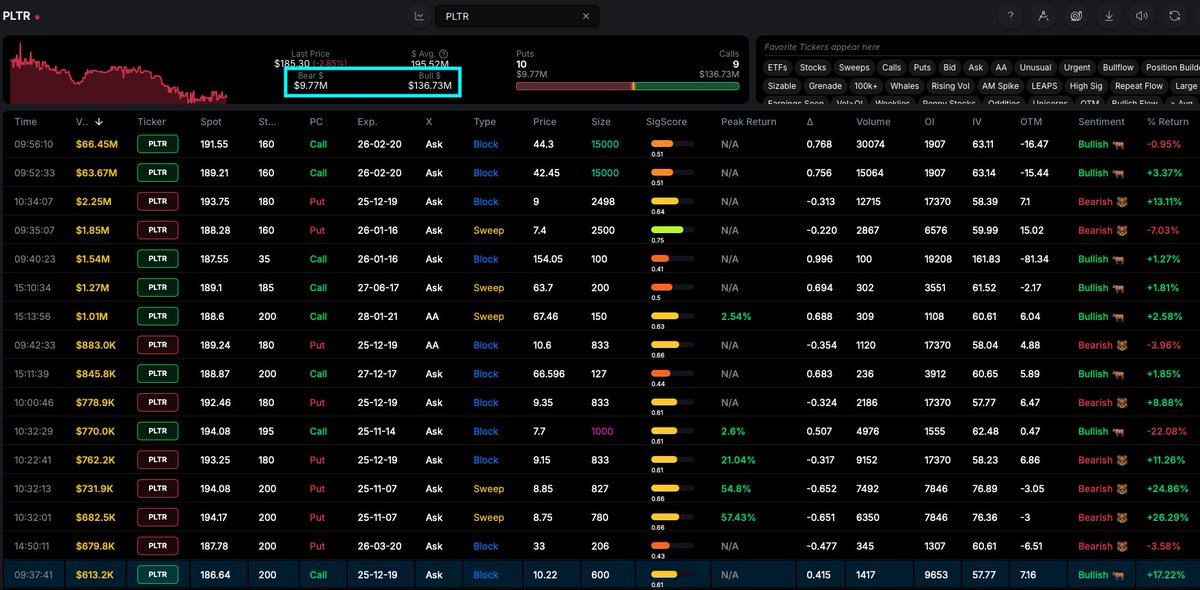1200x590 pixels.
Task: Toggle the Rising Vol filter chip
Action: tap(950, 86)
